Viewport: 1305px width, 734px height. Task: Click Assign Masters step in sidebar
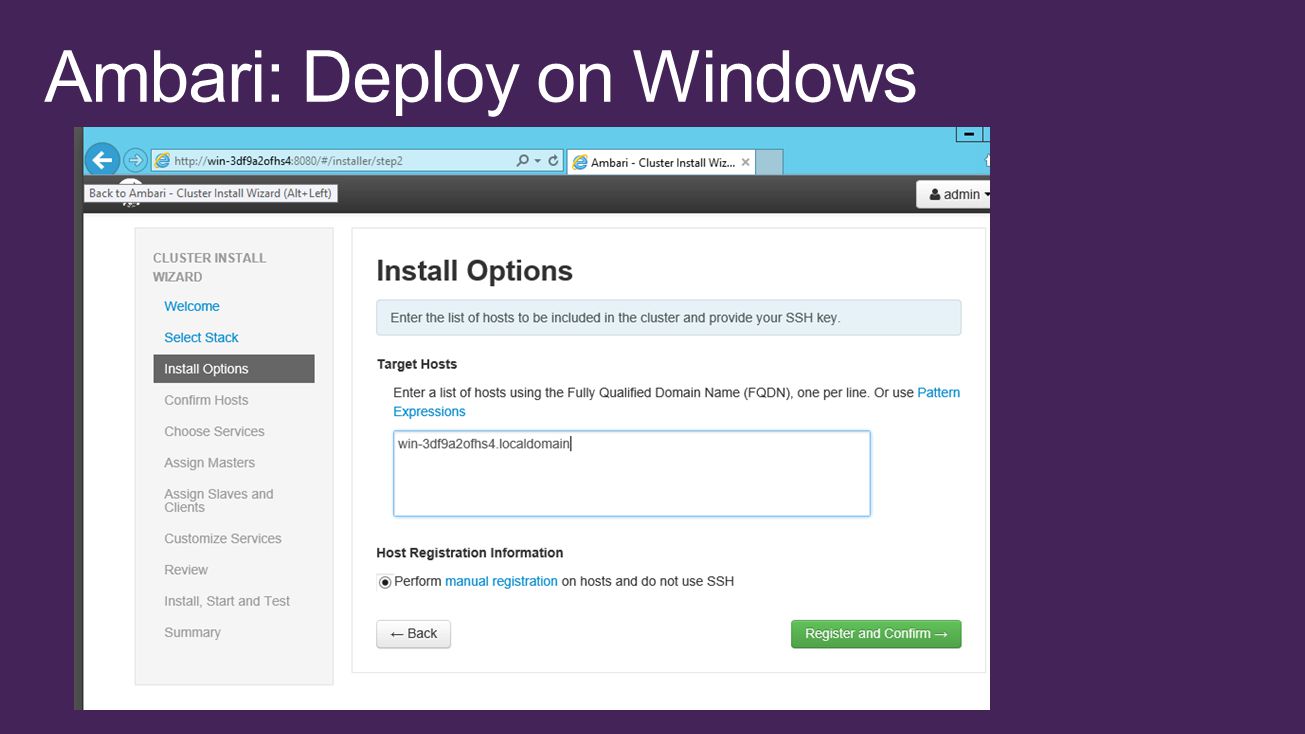(x=209, y=463)
